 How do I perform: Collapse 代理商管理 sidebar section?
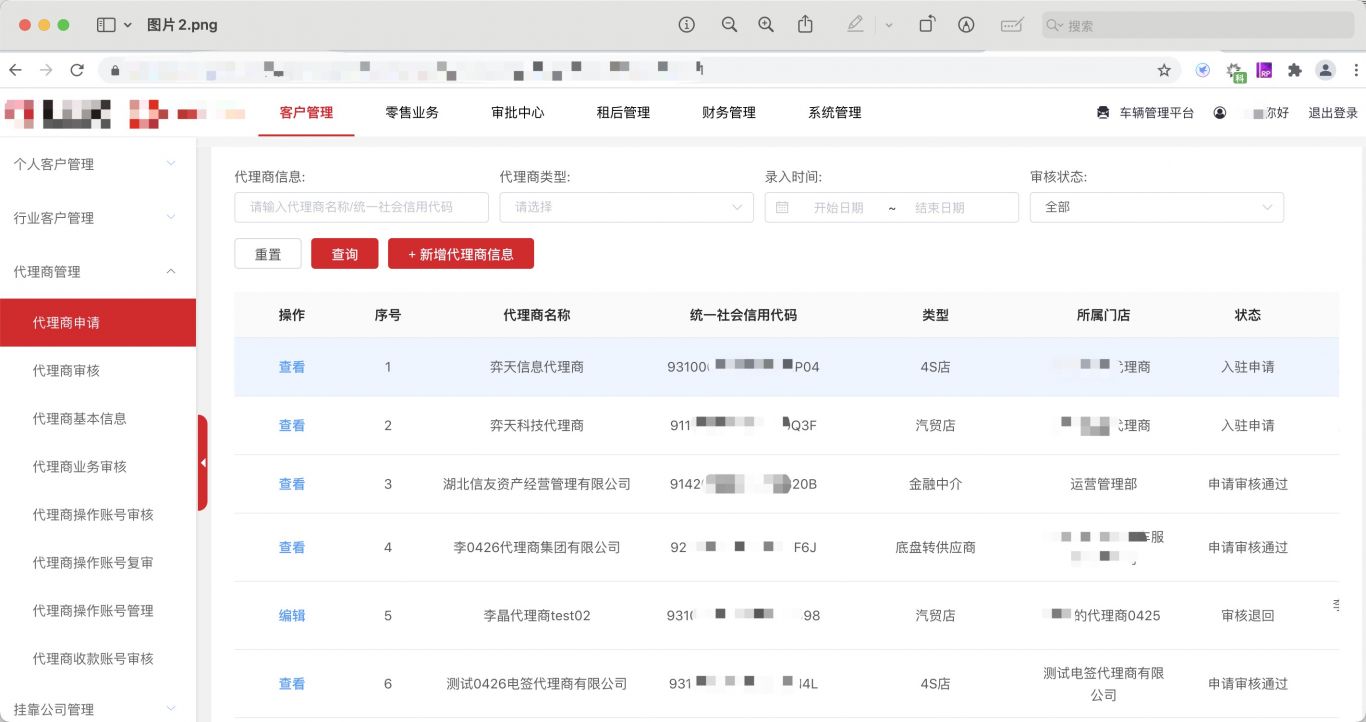click(98, 272)
